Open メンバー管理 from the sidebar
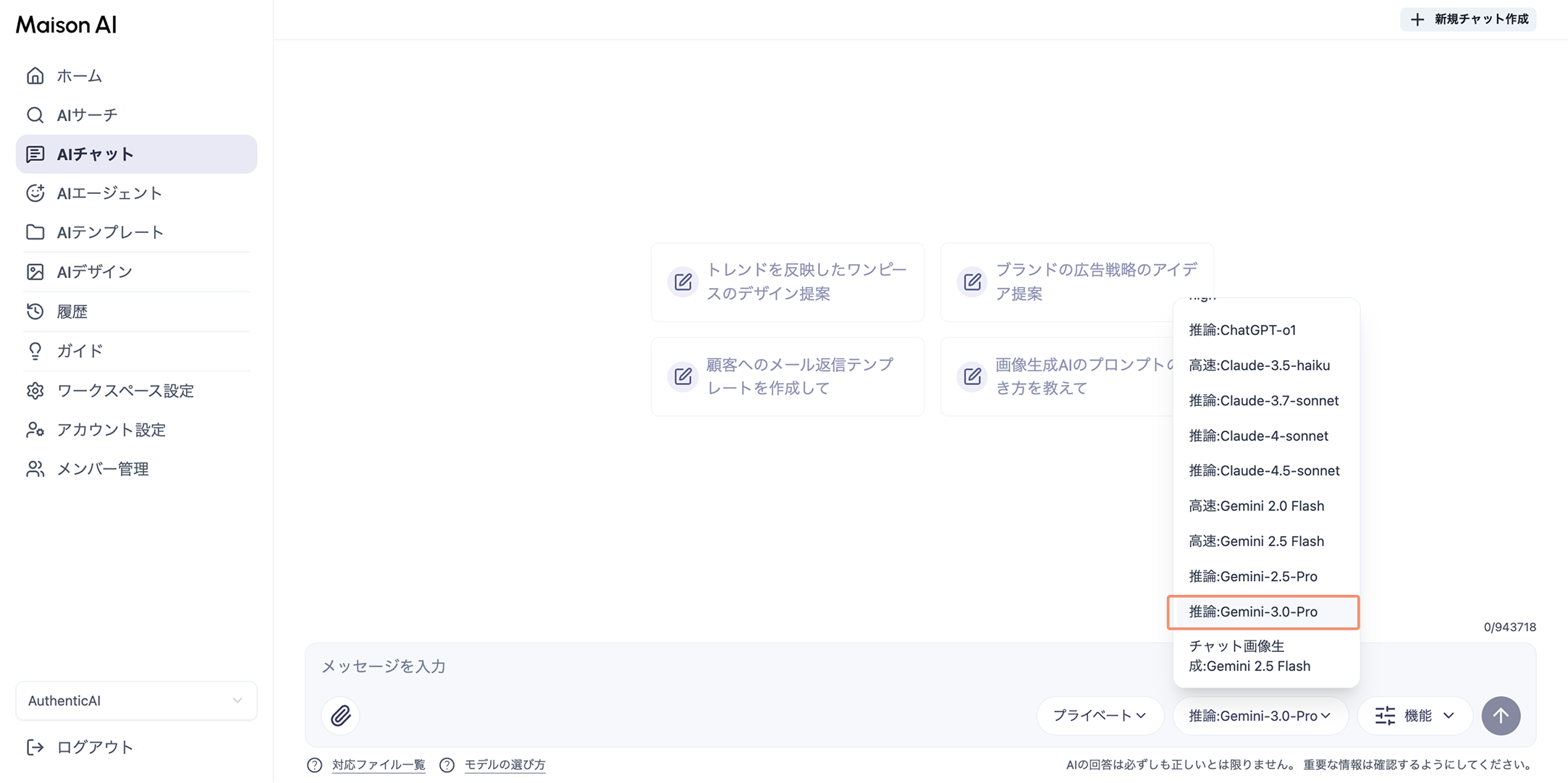Image resolution: width=1568 pixels, height=783 pixels. click(102, 469)
